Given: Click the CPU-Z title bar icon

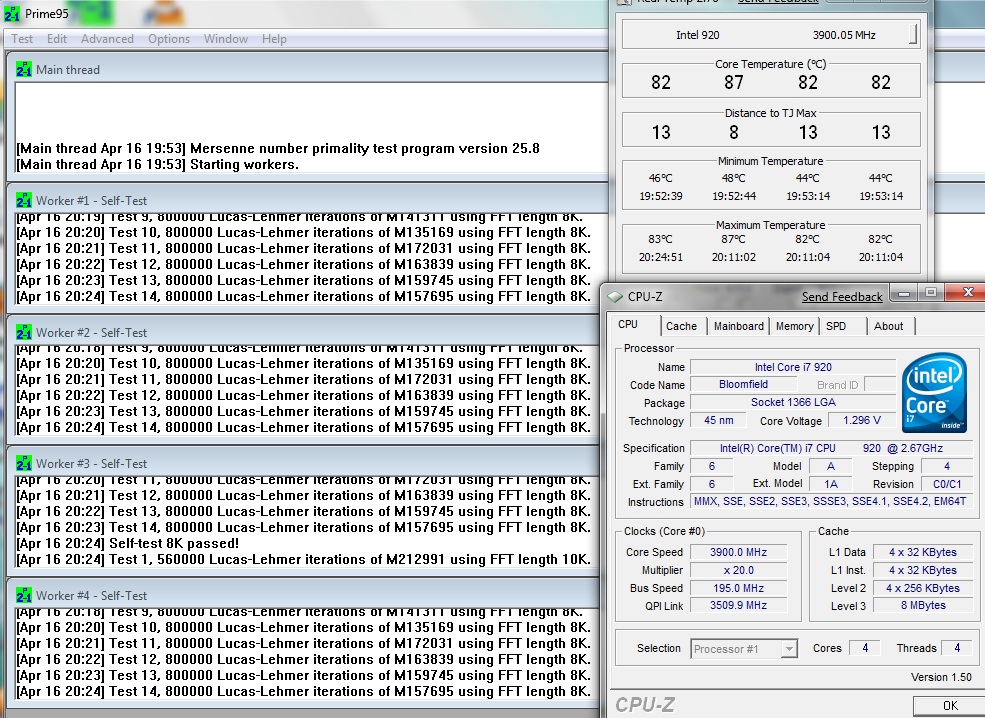Looking at the screenshot, I should [616, 296].
